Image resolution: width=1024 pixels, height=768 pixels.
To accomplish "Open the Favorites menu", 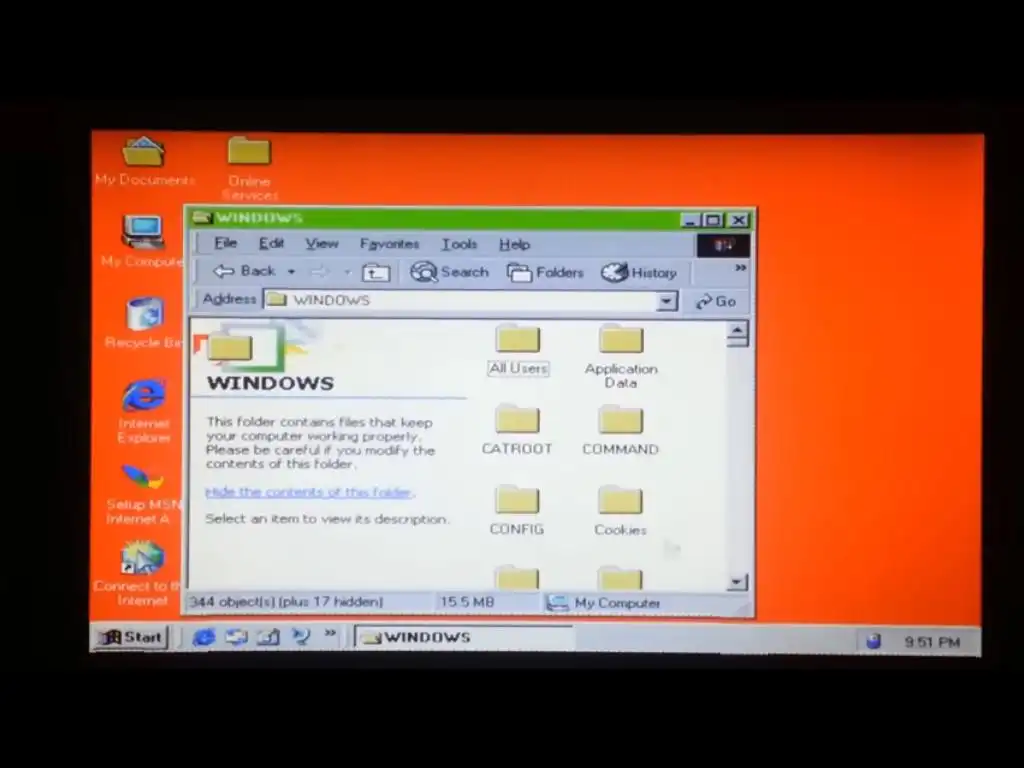I will (x=389, y=244).
